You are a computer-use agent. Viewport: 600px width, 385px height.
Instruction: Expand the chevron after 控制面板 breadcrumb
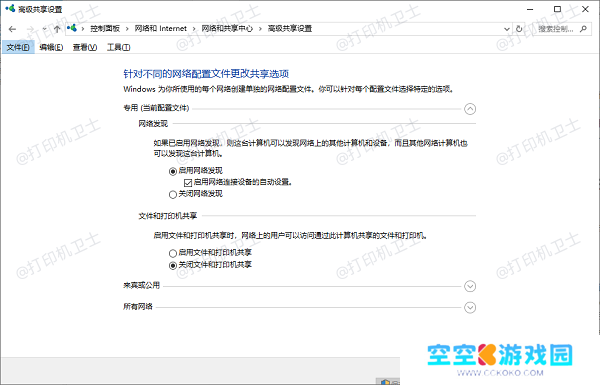(x=127, y=29)
